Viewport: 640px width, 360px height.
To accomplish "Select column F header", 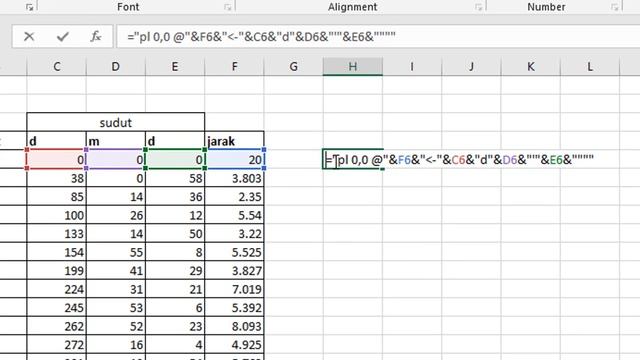I will [x=234, y=67].
